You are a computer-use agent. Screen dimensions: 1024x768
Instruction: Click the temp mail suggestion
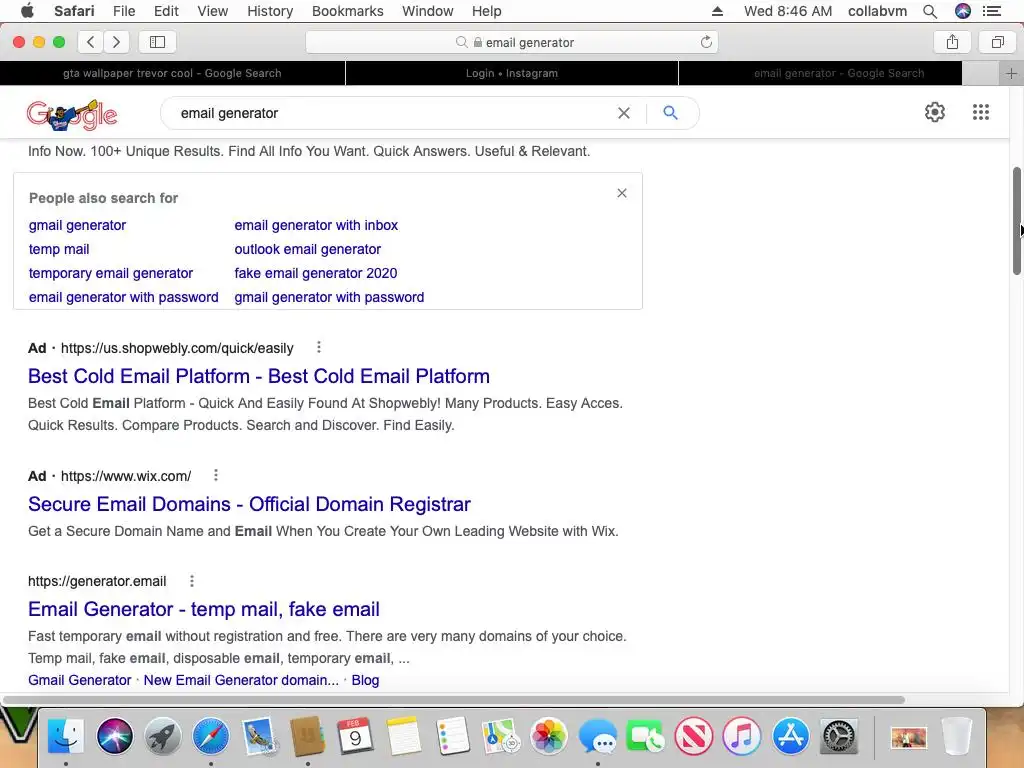tap(59, 249)
